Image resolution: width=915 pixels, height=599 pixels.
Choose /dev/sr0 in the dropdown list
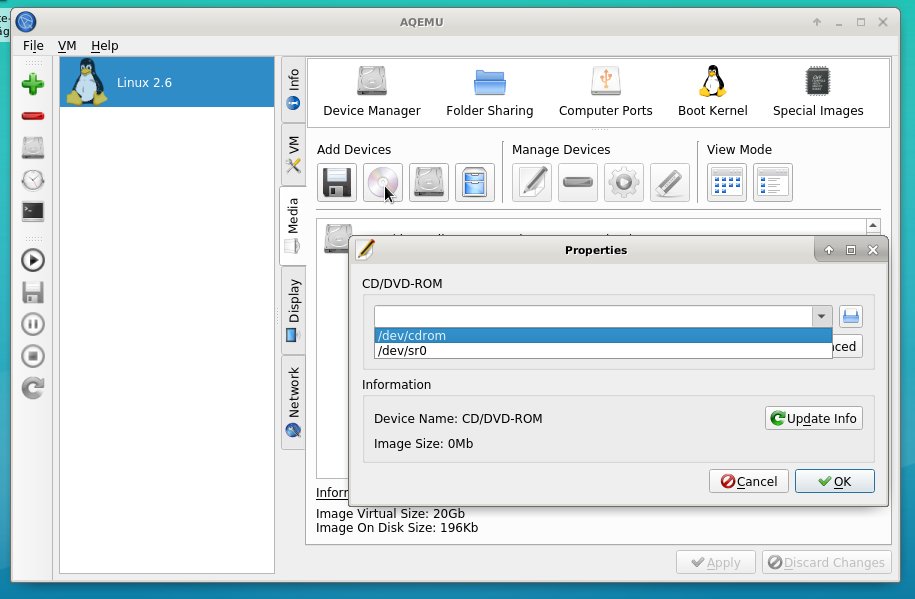click(x=602, y=350)
